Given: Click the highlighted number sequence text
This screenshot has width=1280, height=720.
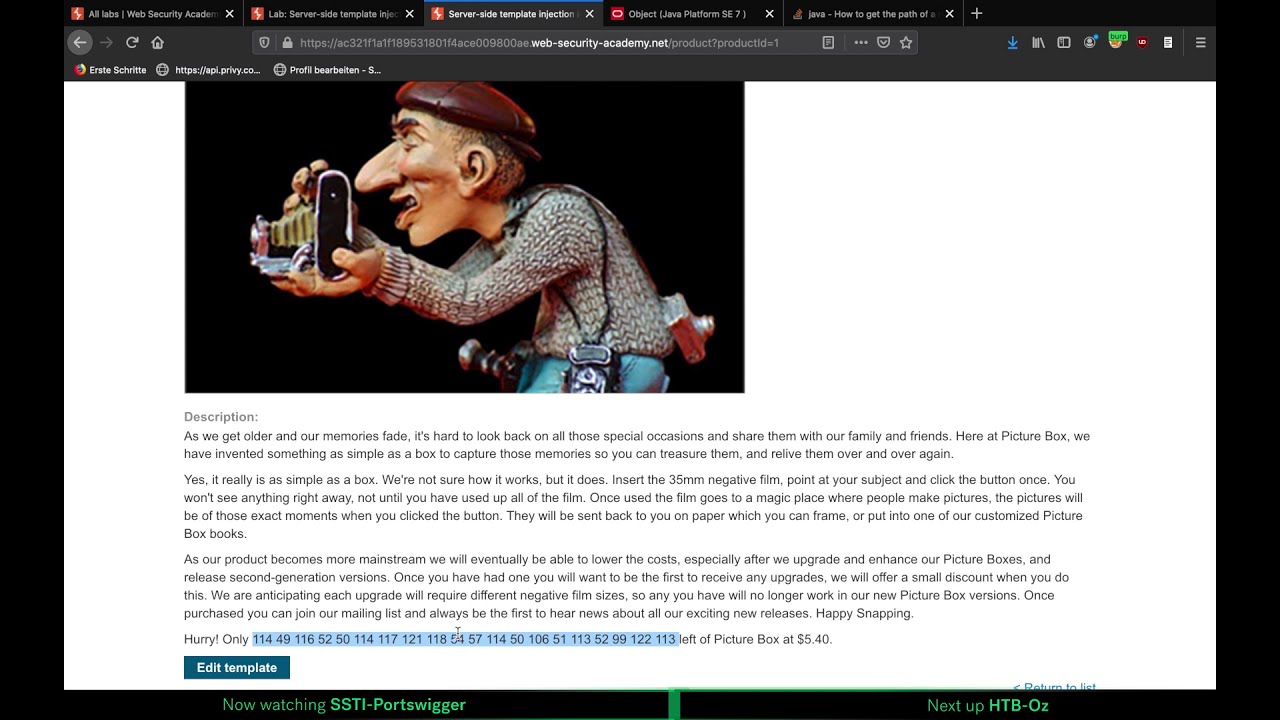Looking at the screenshot, I should tap(465, 639).
